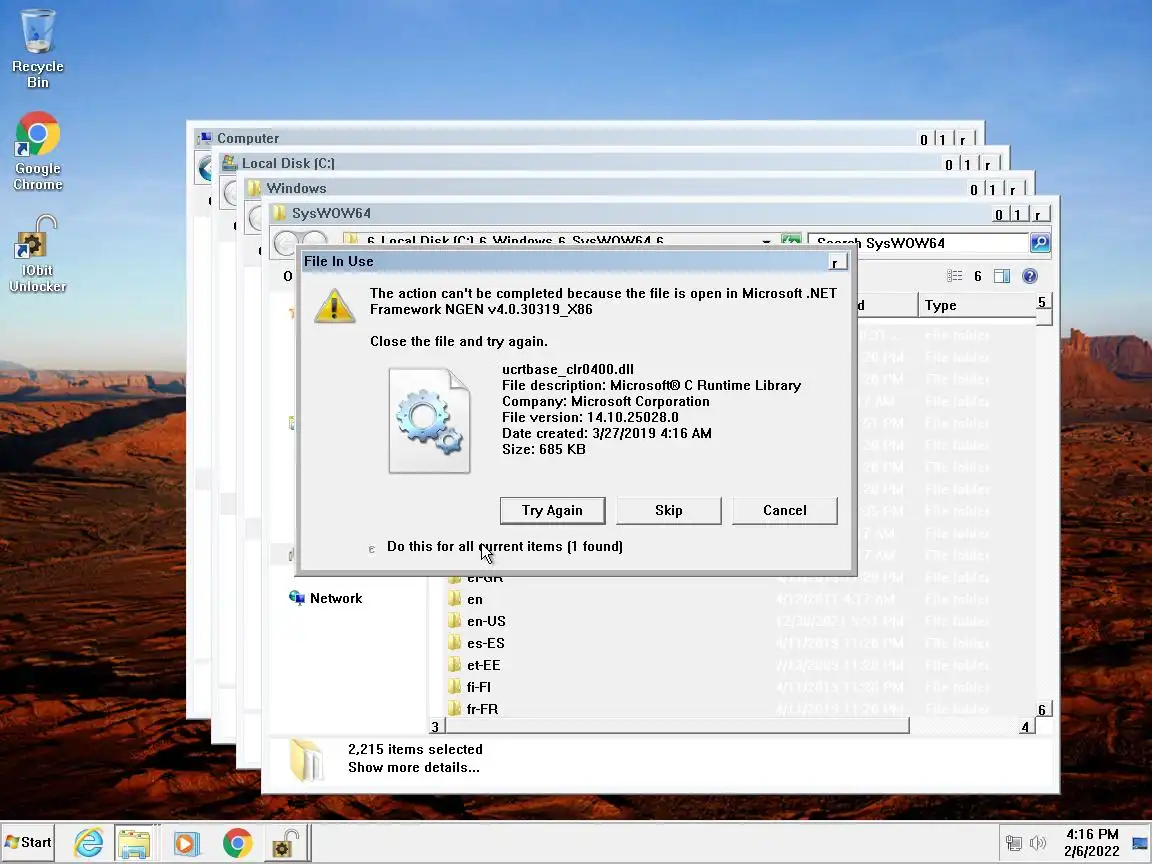The width and height of the screenshot is (1152, 864).
Task: Click the vertical scrollbar up arrow
Action: point(1043,303)
